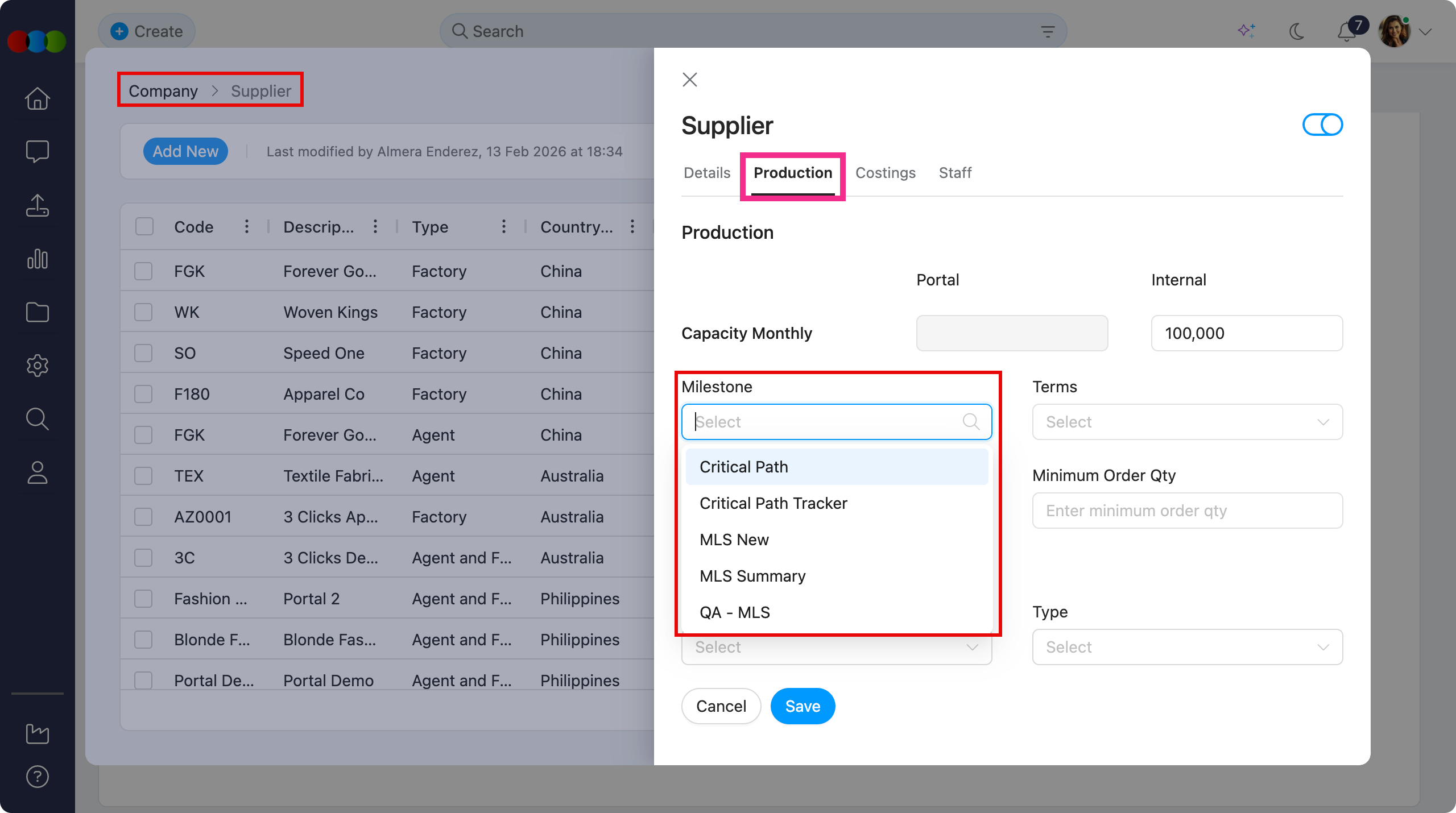Click the magnifier icon in Milestone field
This screenshot has height=813, width=1456.
pos(971,421)
